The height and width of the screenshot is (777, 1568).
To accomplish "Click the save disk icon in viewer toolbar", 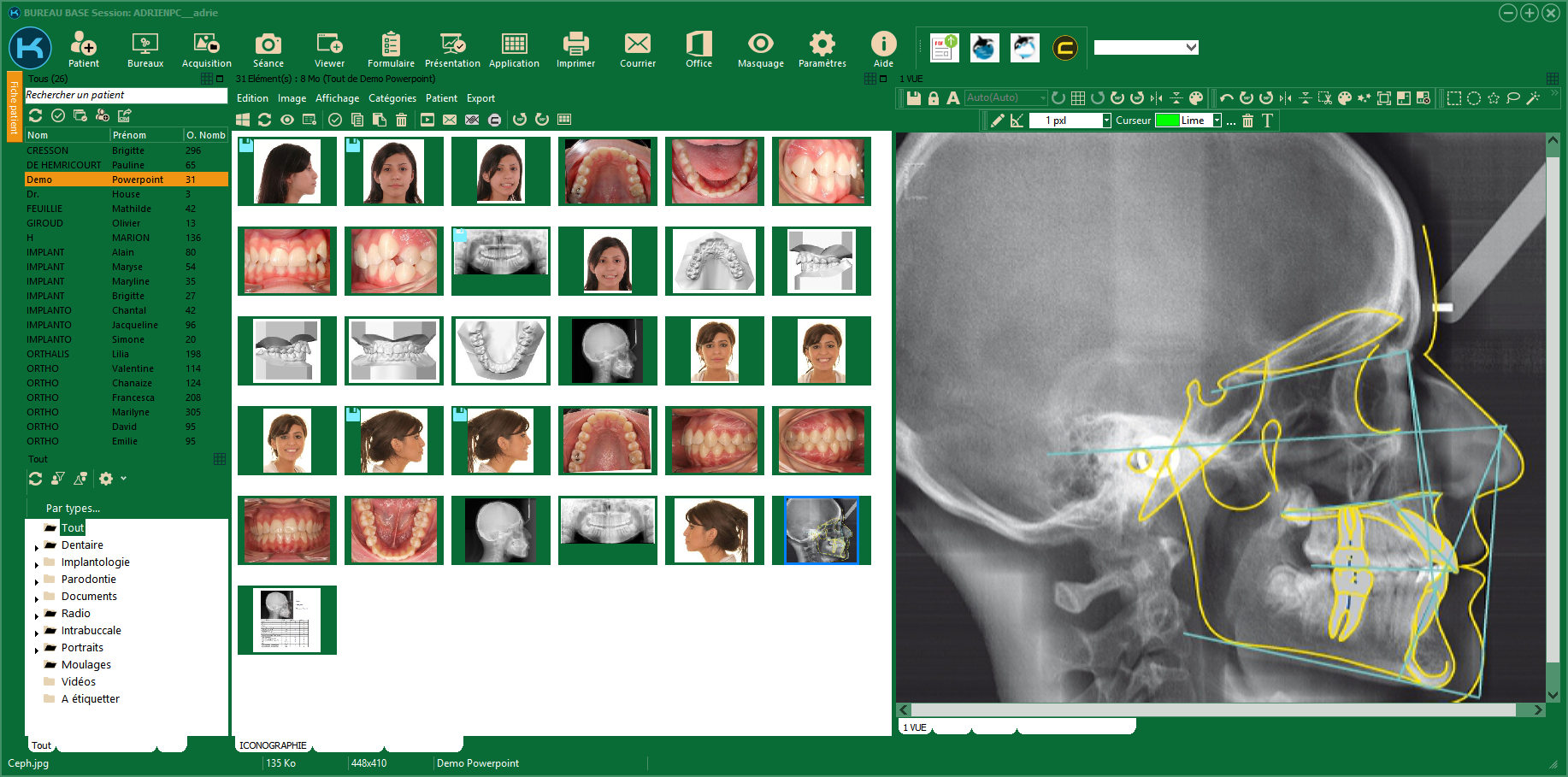I will click(x=913, y=98).
